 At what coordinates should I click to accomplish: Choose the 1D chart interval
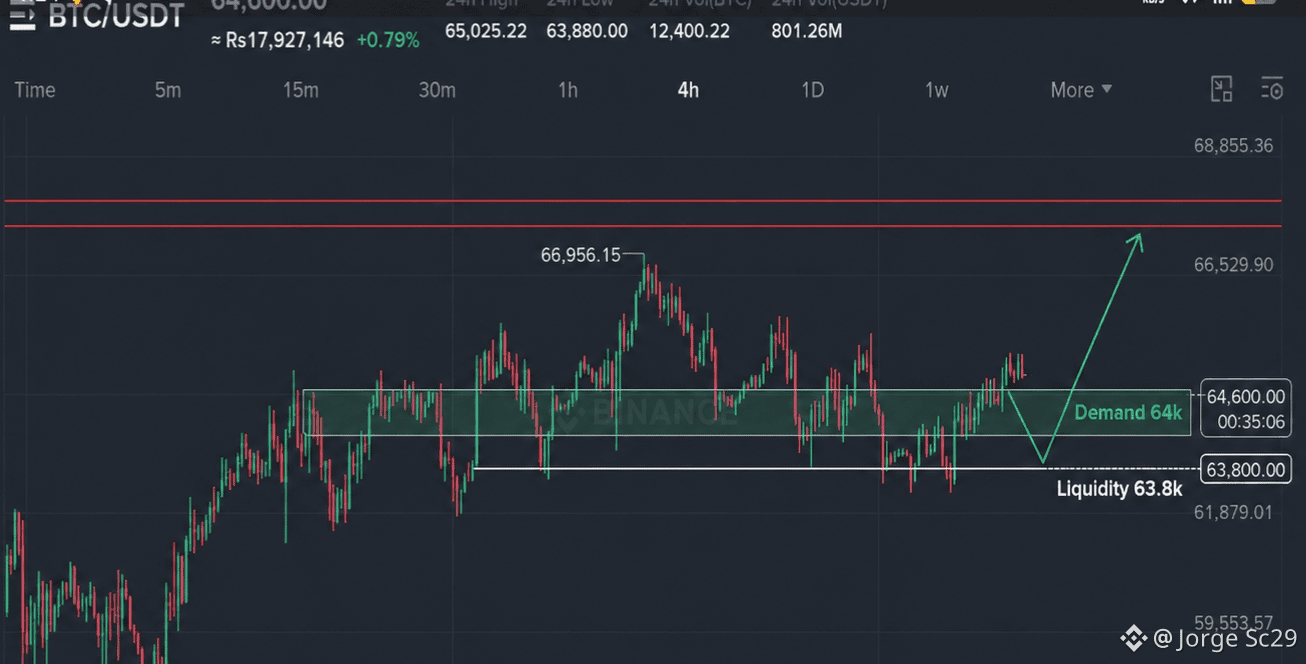point(812,90)
